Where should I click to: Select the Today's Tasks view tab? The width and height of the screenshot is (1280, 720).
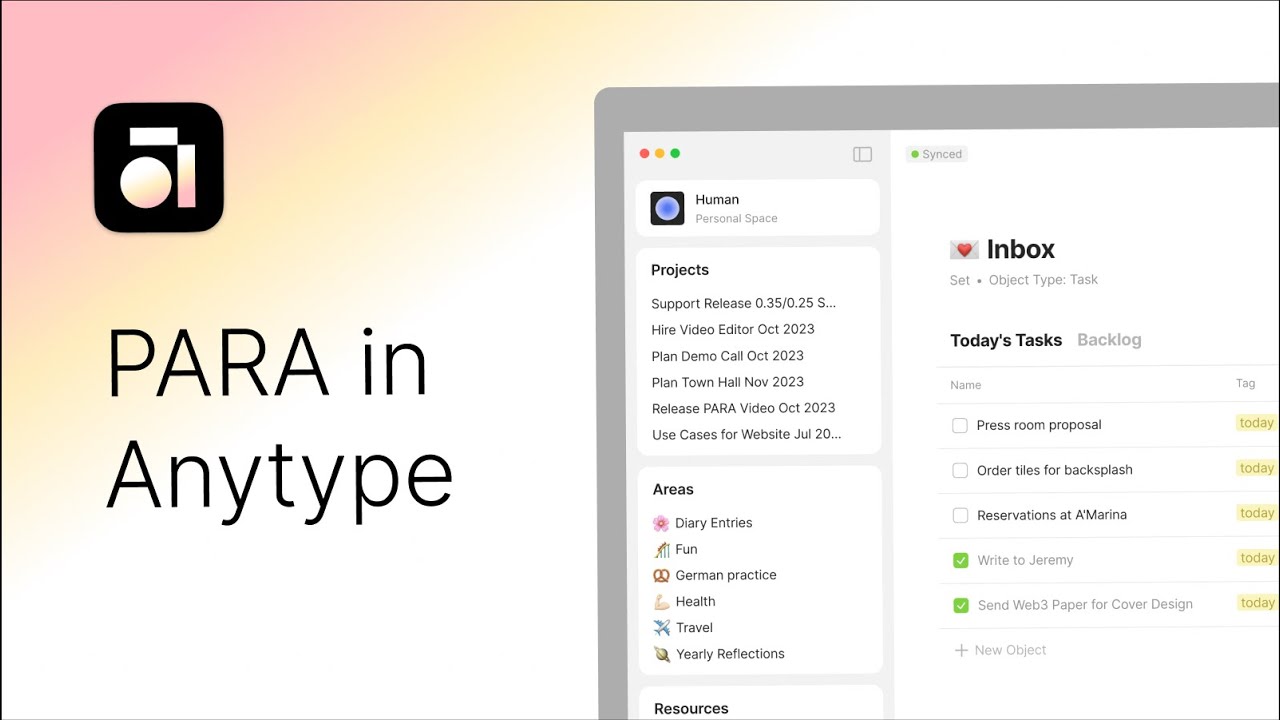click(x=1006, y=340)
